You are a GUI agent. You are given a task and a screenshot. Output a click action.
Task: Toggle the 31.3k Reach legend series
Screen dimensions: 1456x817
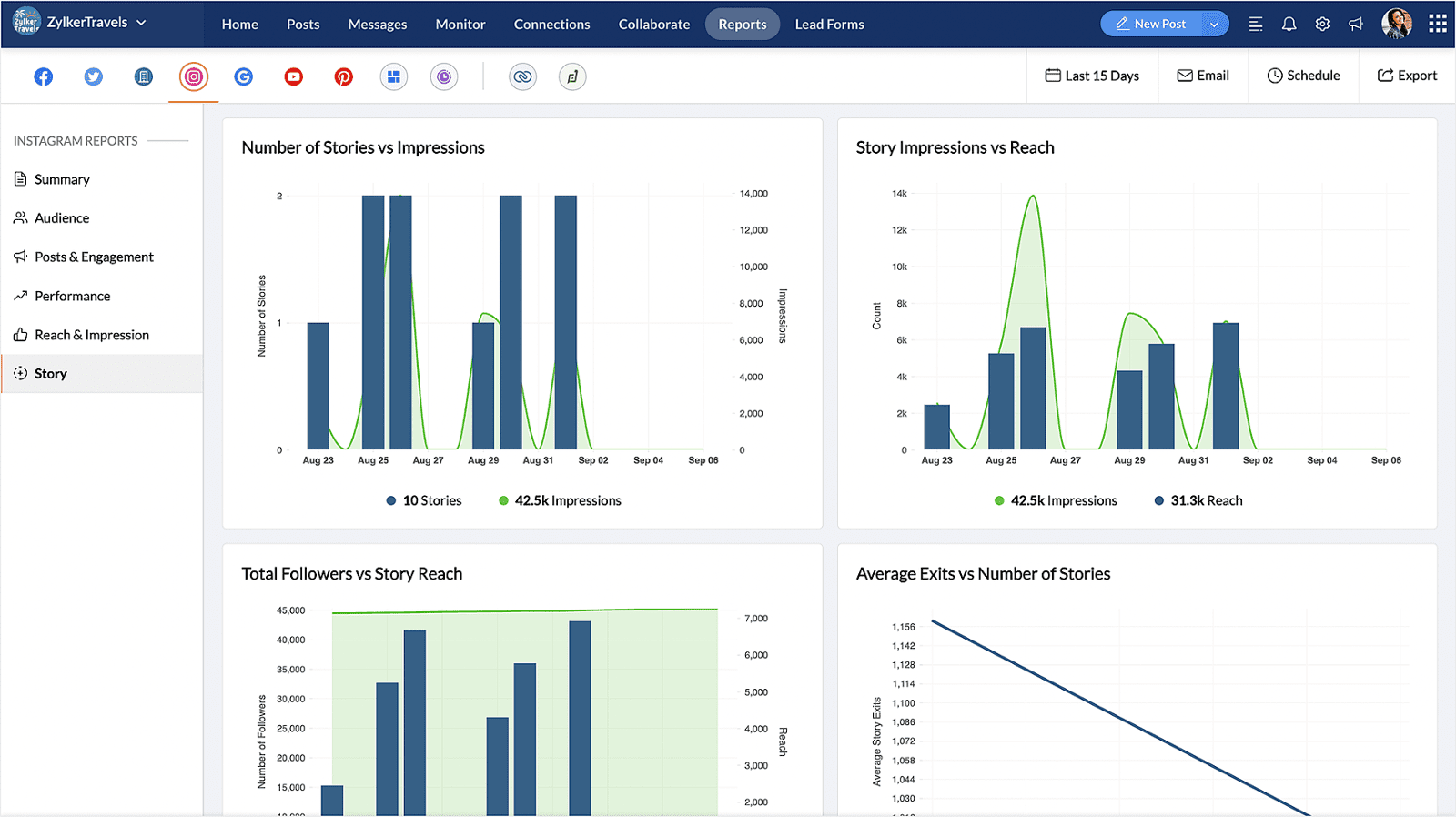point(1198,500)
